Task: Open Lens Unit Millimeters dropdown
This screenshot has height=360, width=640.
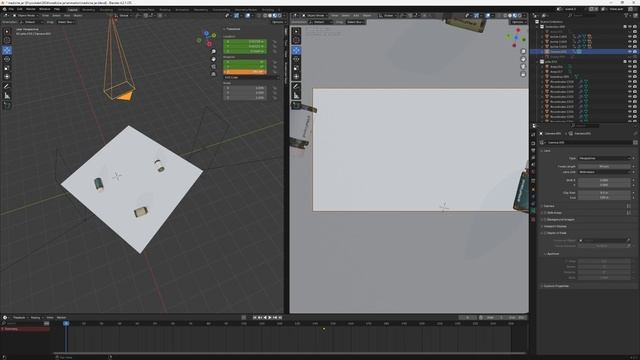Action: click(604, 172)
